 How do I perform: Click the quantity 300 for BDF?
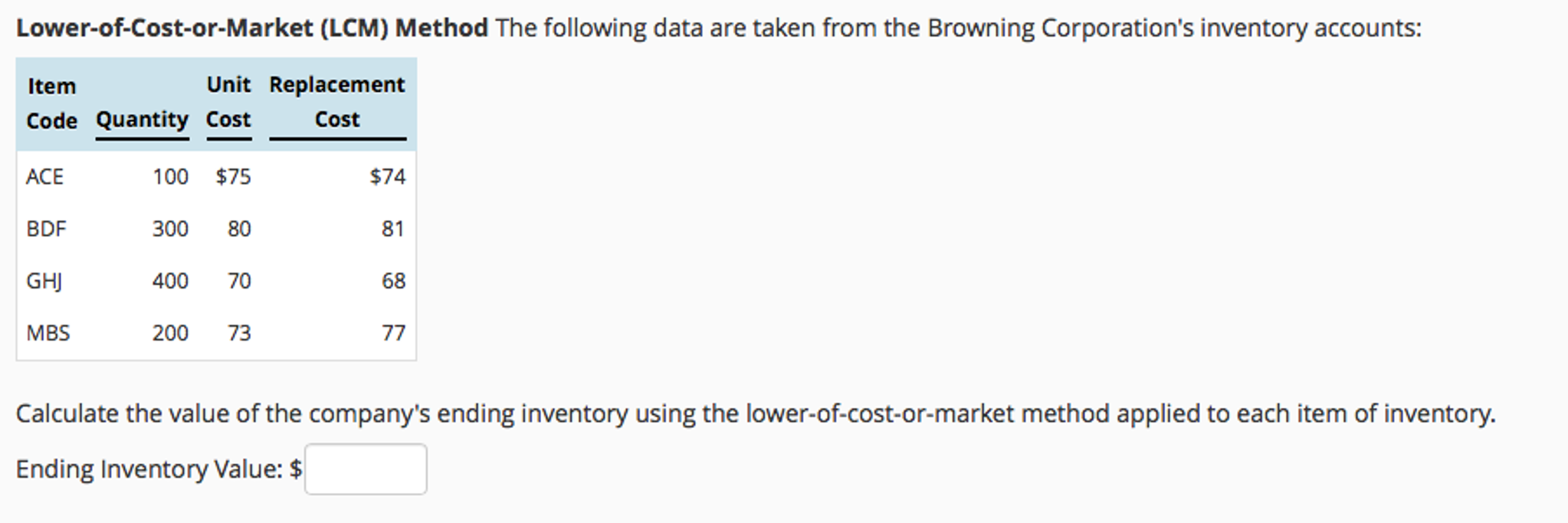tap(170, 229)
